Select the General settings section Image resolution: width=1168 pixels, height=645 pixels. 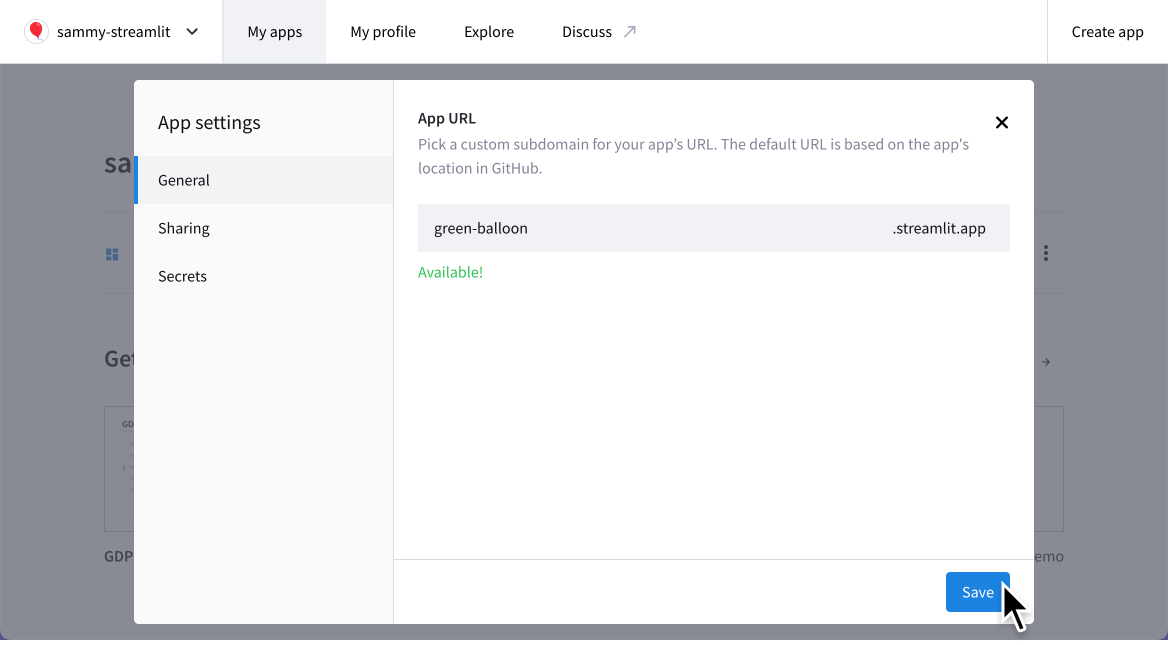tap(183, 180)
